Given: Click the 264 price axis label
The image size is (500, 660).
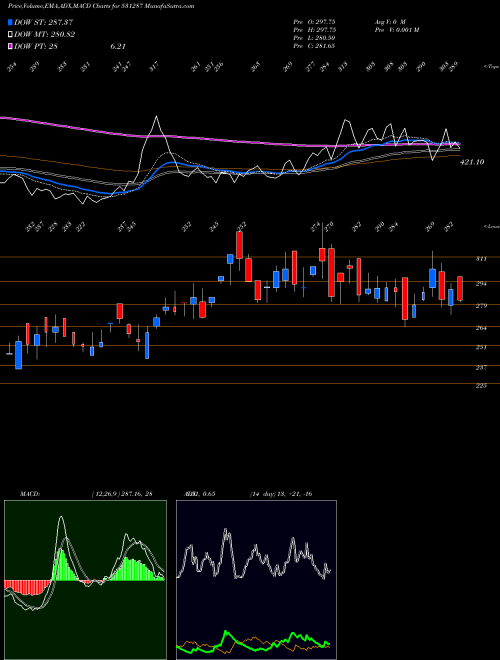Looking at the screenshot, I should pyautogui.click(x=481, y=328).
